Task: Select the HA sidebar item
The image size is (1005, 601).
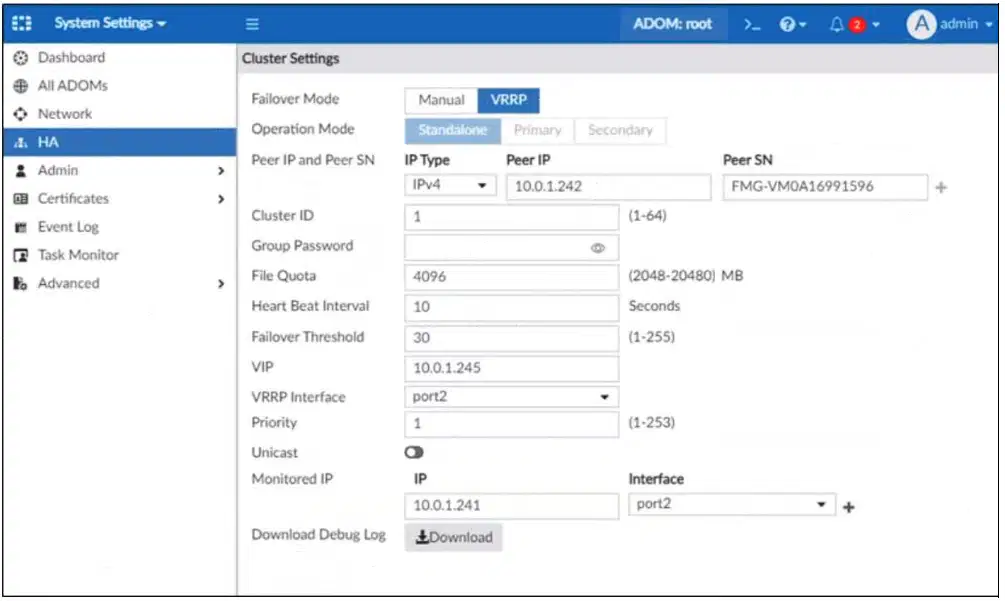Action: click(120, 142)
